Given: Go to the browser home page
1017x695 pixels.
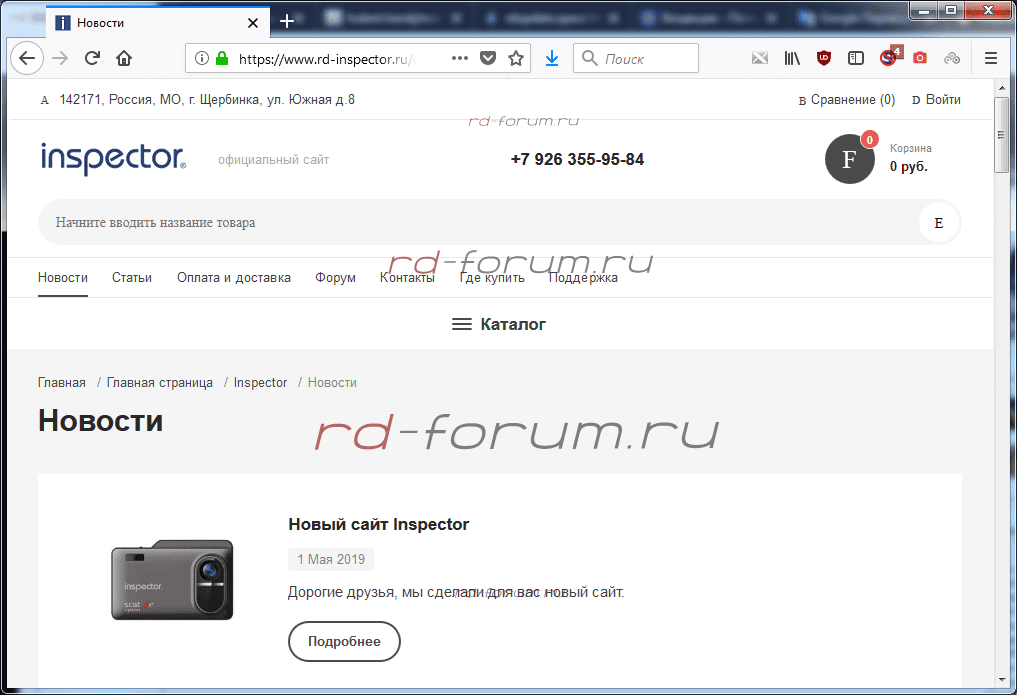Looking at the screenshot, I should tap(124, 58).
